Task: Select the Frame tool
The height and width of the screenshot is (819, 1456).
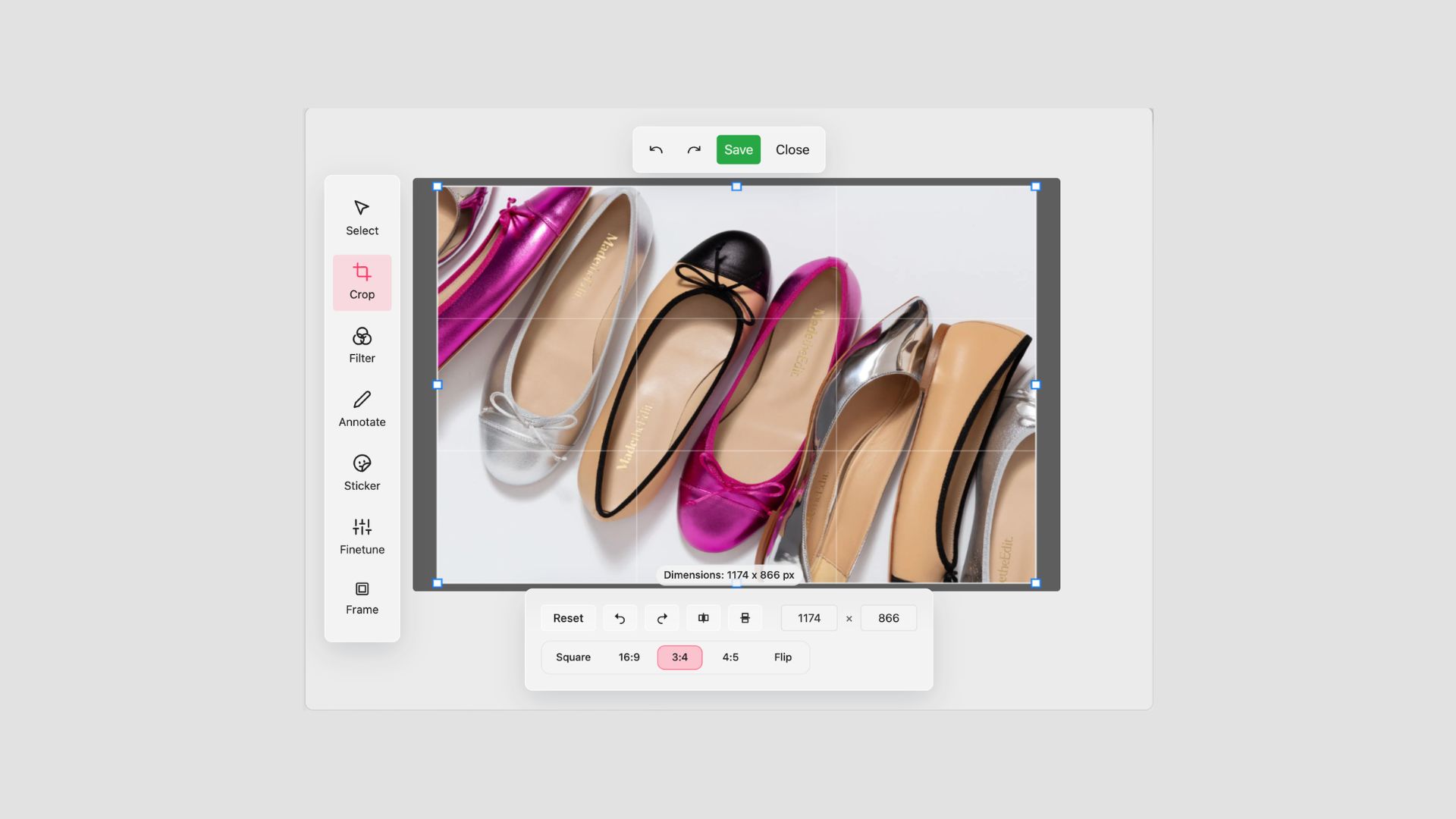Action: [x=362, y=598]
